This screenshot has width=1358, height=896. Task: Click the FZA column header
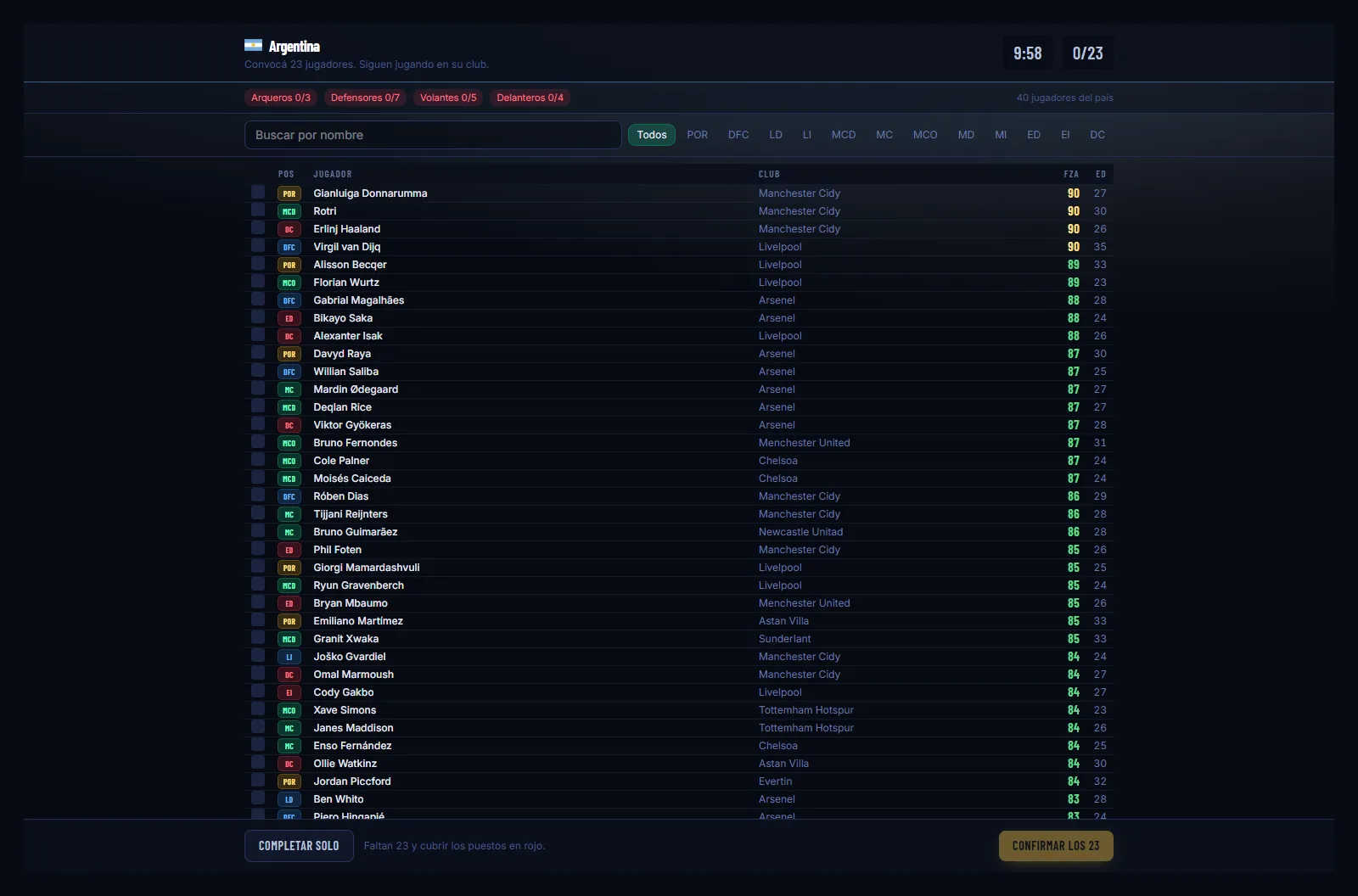click(1071, 174)
